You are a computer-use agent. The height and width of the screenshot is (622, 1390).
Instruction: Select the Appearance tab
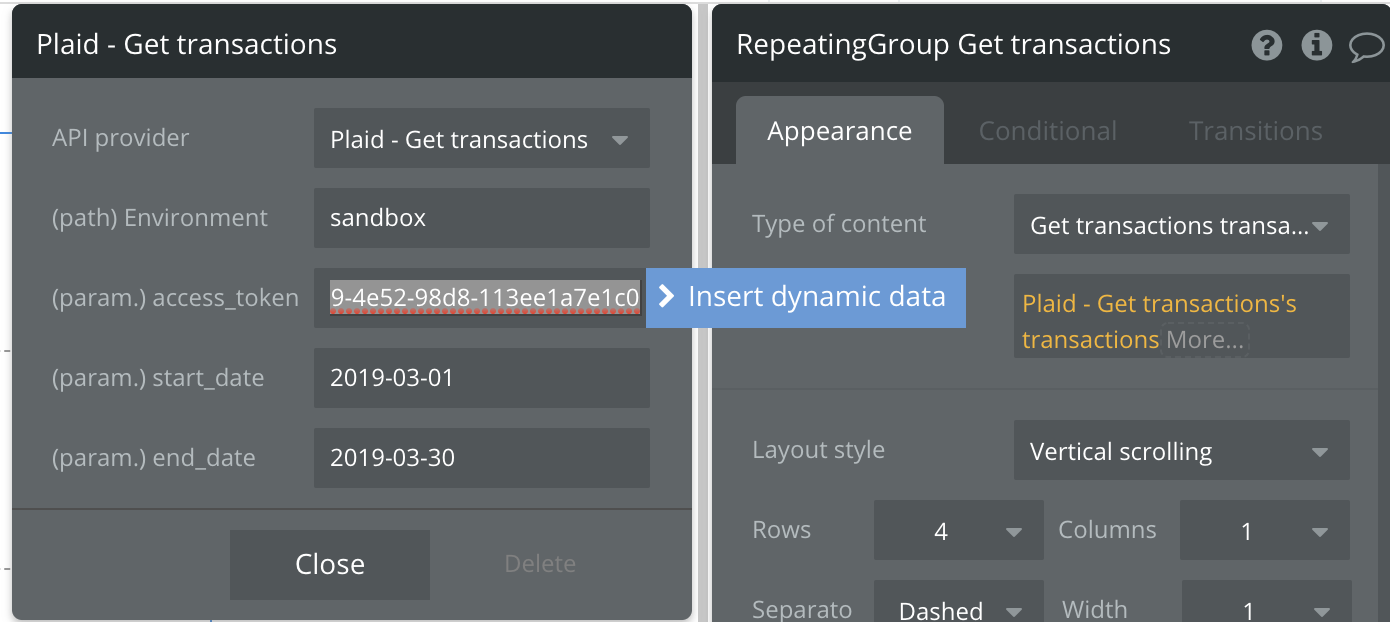839,131
